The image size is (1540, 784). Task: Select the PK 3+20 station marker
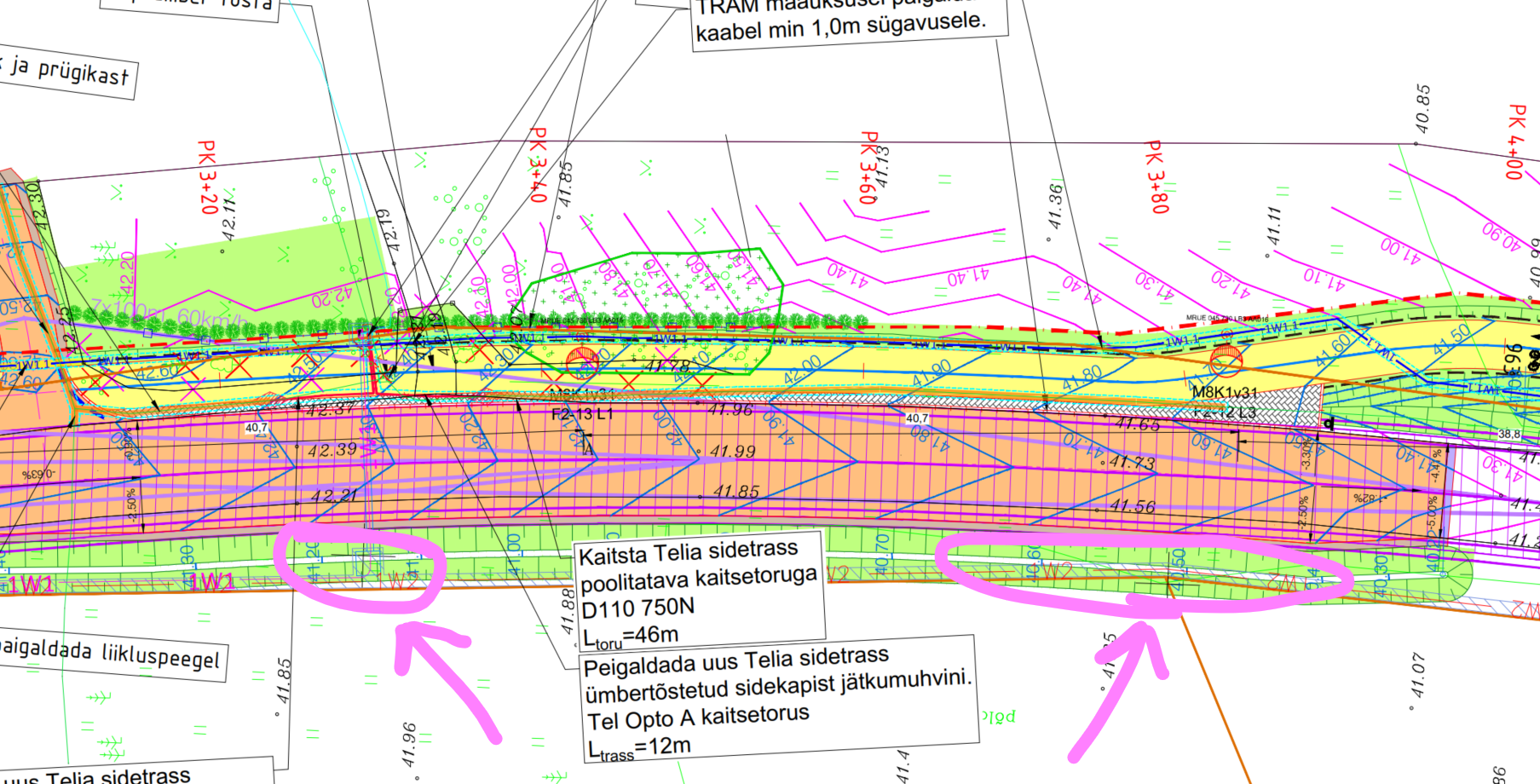[207, 177]
